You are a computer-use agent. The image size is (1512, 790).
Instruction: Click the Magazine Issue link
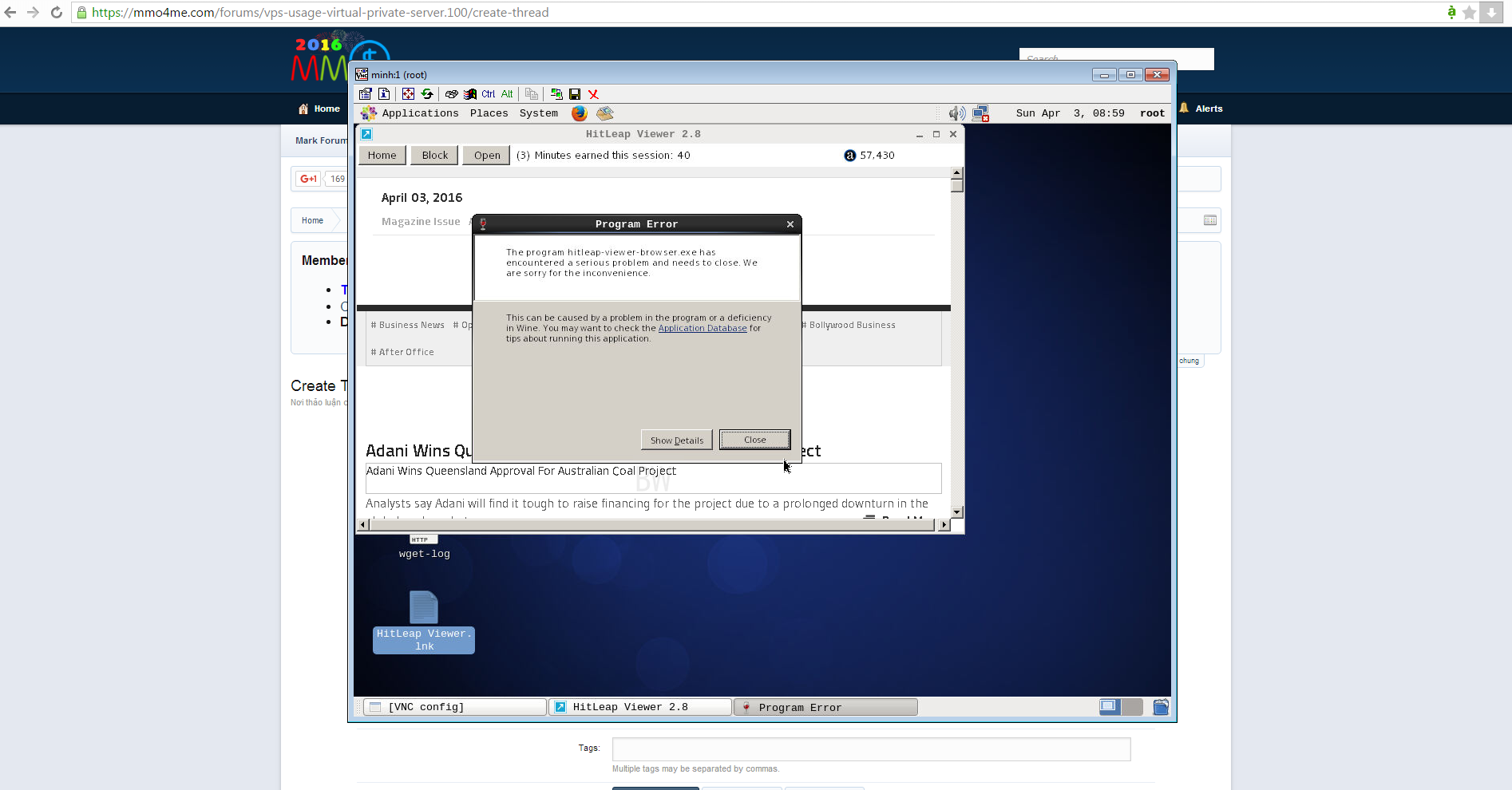coord(421,222)
